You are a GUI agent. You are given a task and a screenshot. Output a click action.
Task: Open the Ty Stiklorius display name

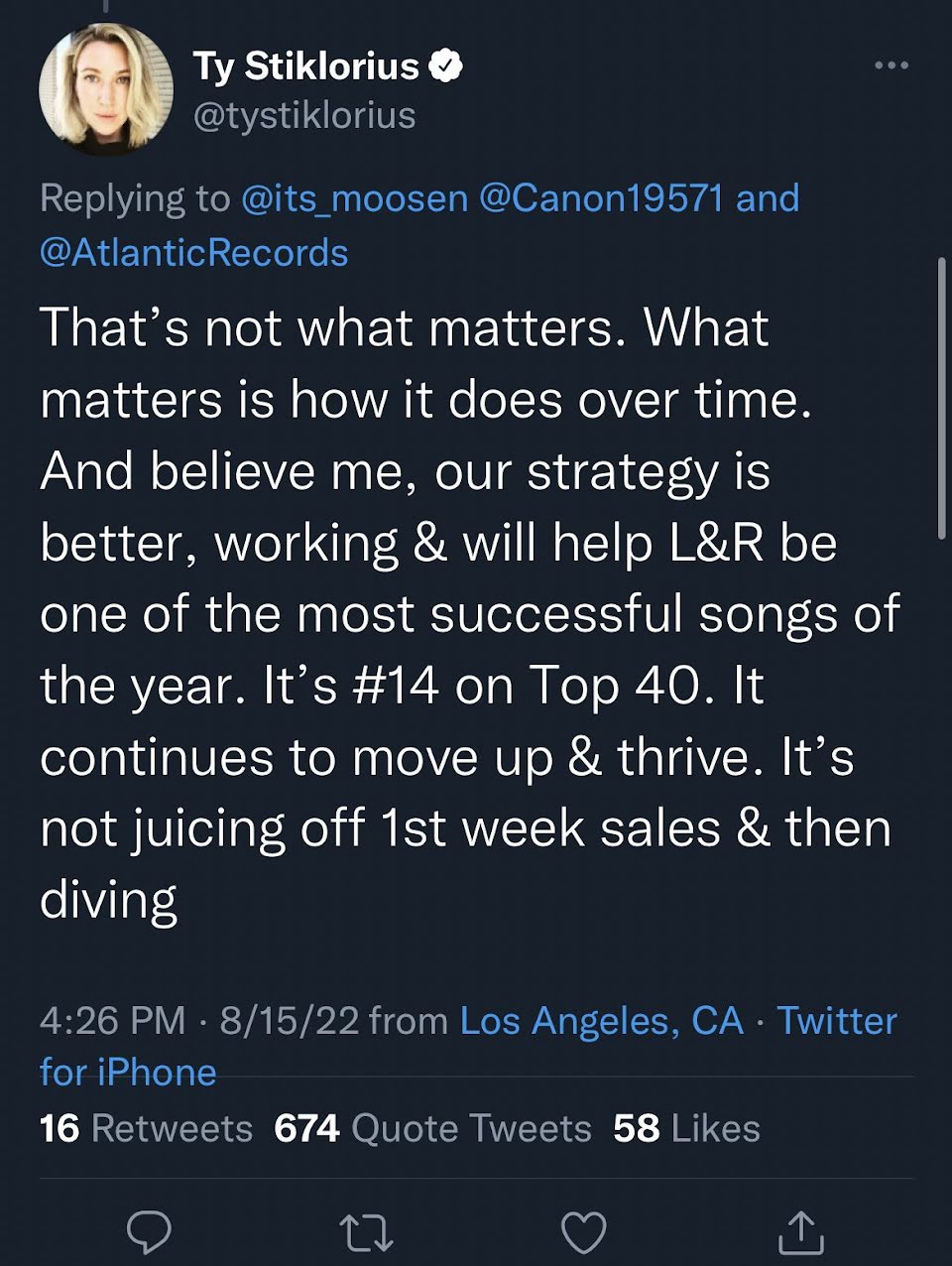tap(306, 66)
